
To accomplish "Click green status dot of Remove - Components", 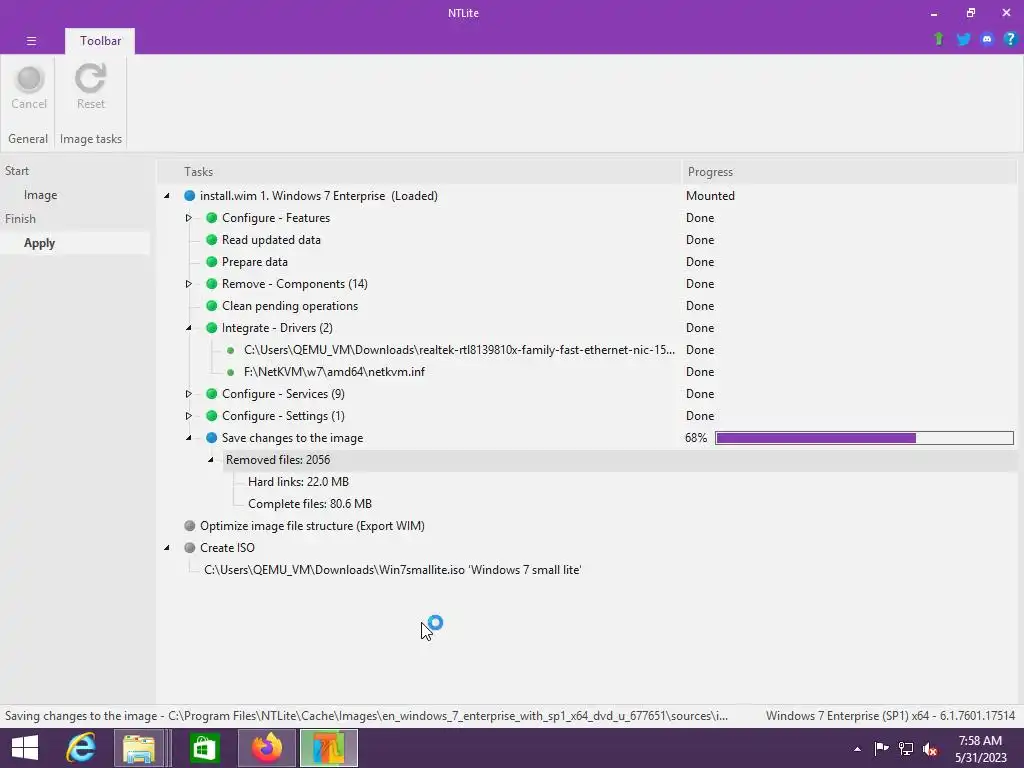I will 212,284.
